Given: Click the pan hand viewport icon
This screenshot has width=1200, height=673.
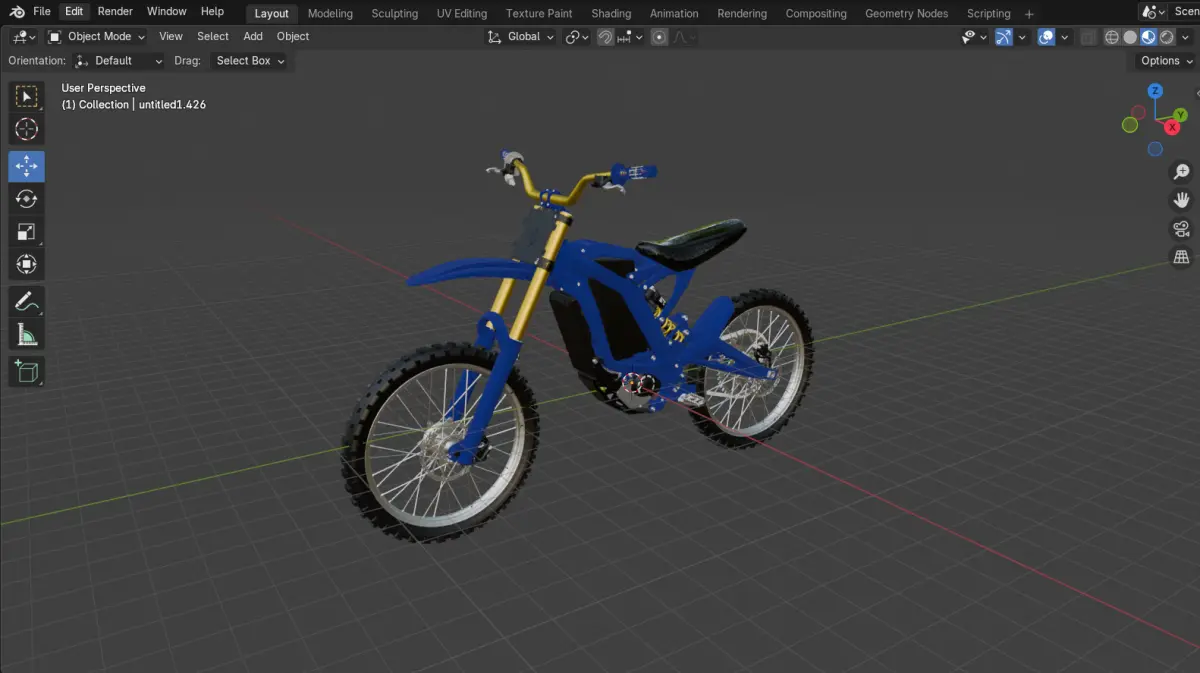Looking at the screenshot, I should pos(1181,200).
